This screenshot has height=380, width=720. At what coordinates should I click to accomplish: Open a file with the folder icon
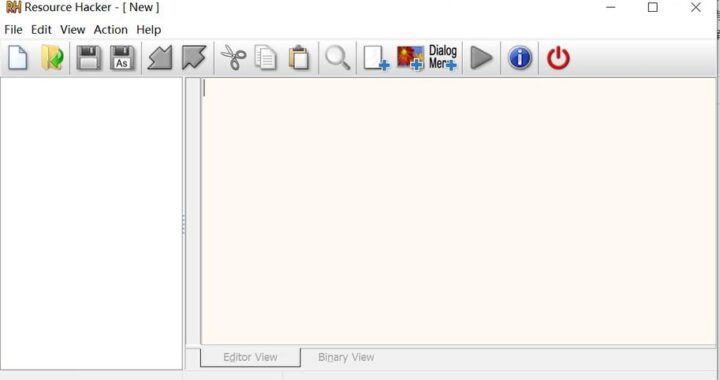(x=52, y=58)
